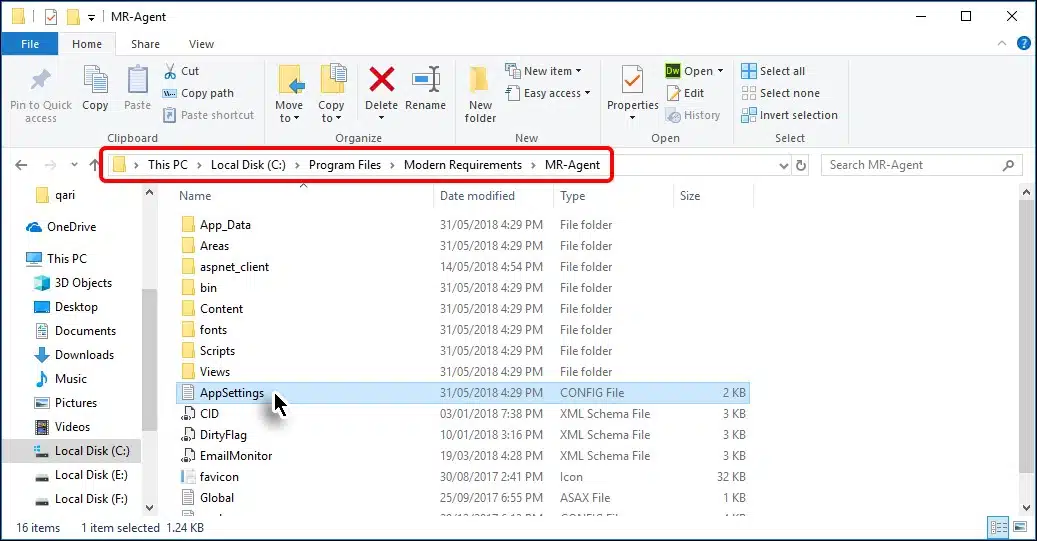Open the File menu tab

[x=30, y=44]
